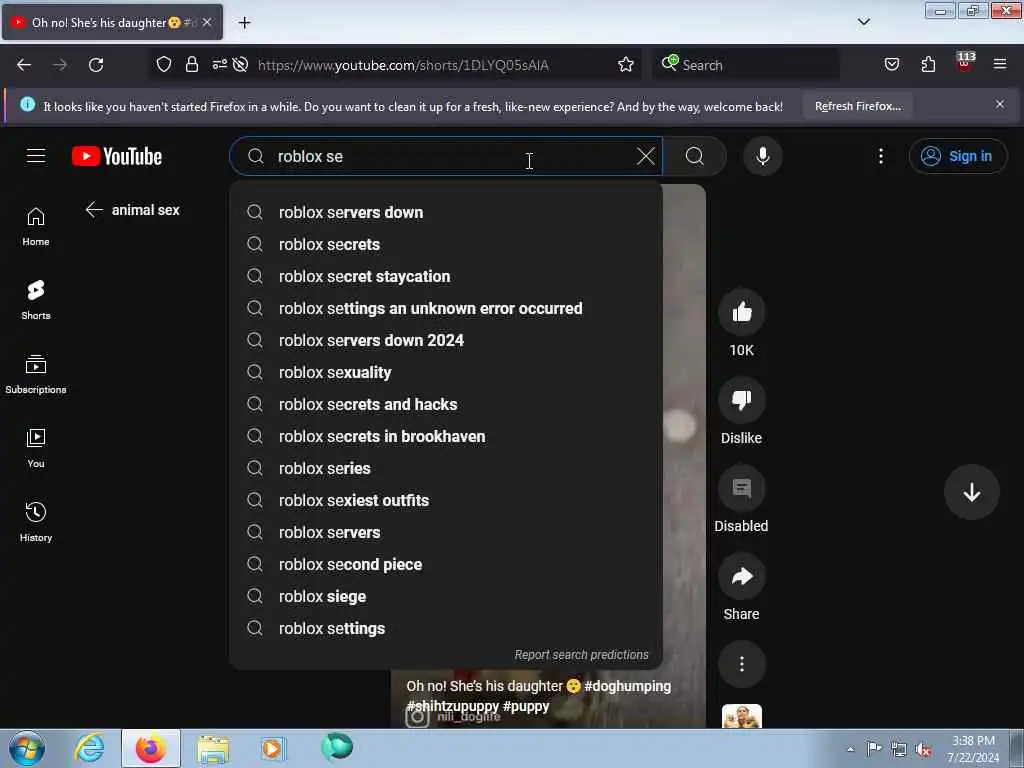This screenshot has width=1024, height=768.
Task: Like the Short with the thumbs-up button
Action: tap(741, 312)
